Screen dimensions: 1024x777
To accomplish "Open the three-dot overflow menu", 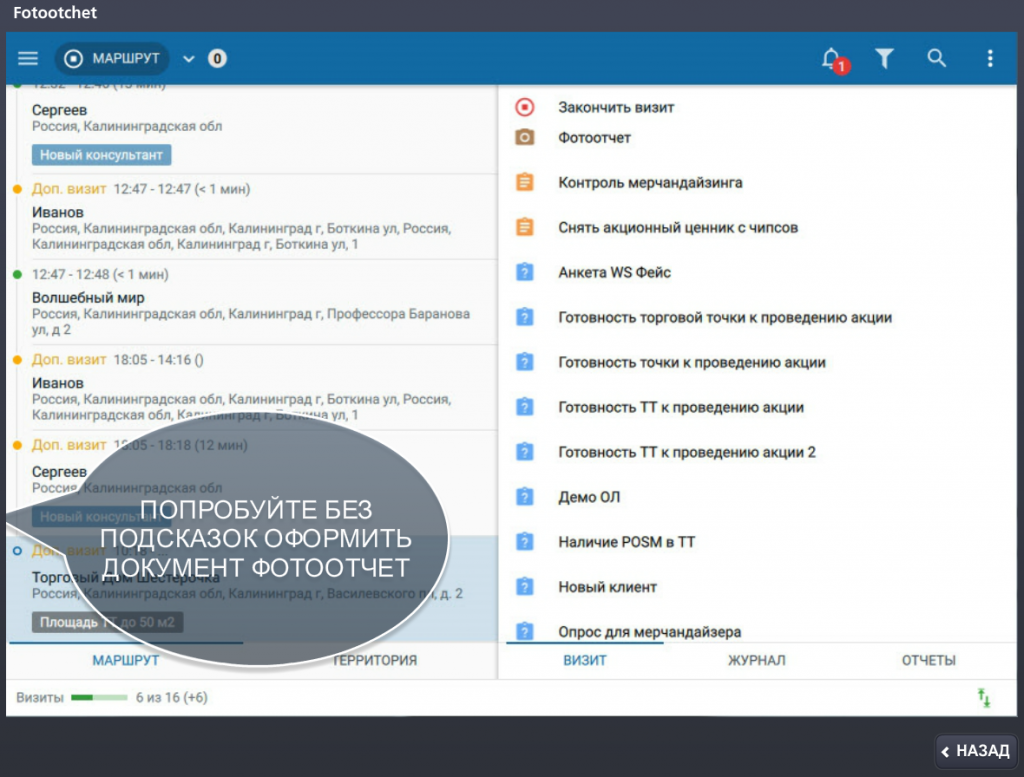I will click(x=990, y=59).
